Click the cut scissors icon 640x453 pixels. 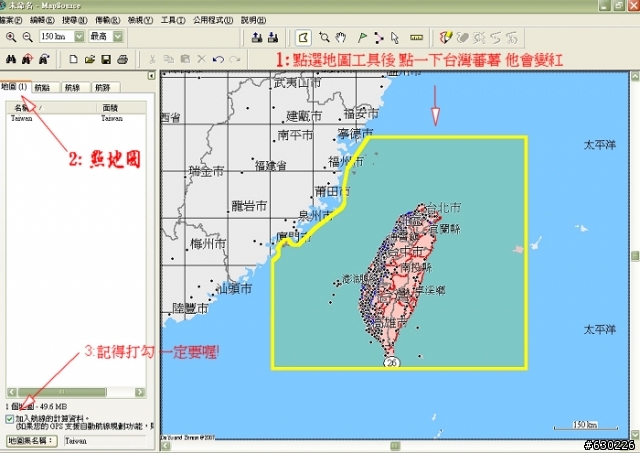tap(152, 60)
